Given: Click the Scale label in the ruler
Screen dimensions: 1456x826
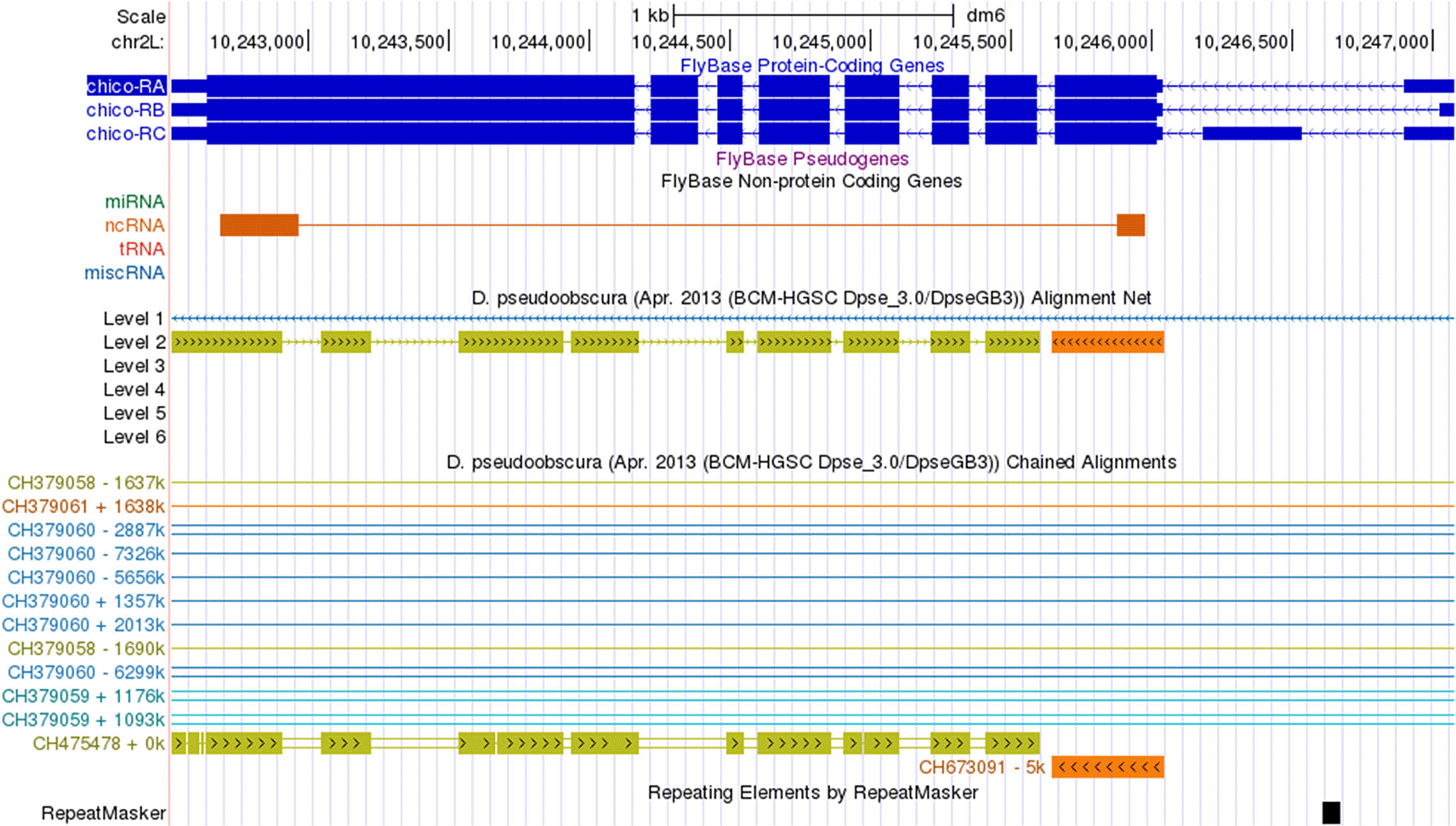Looking at the screenshot, I should coord(141,17).
